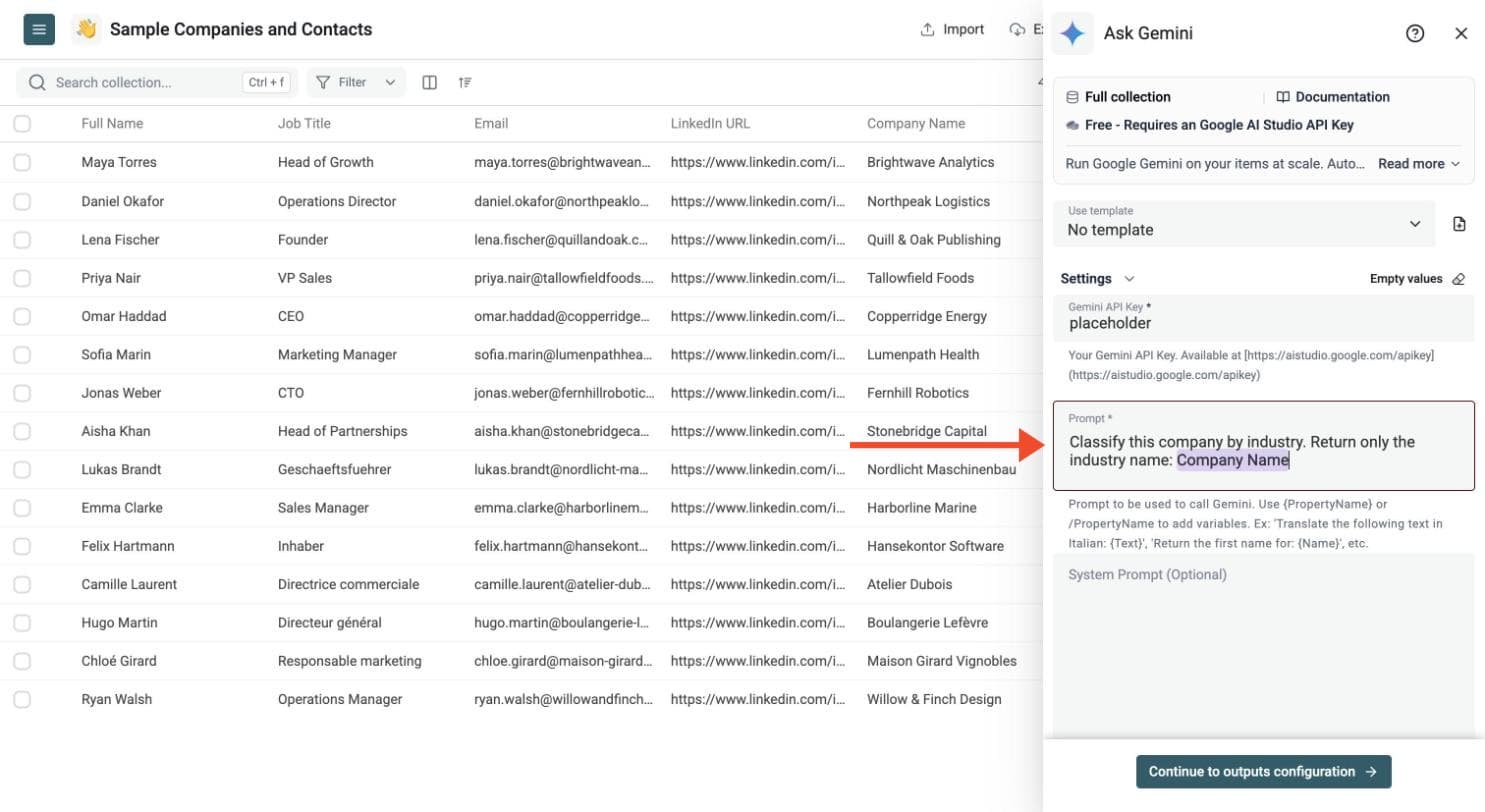Expand the description with Read more
The image size is (1485, 812).
pos(1419,164)
